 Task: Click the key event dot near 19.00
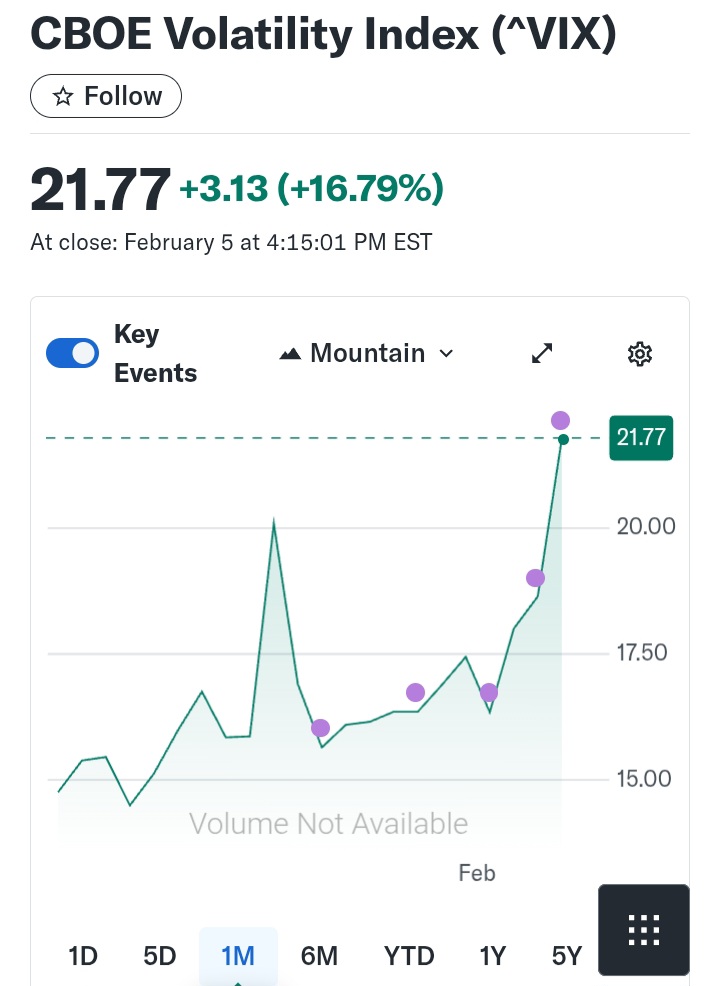coord(535,578)
